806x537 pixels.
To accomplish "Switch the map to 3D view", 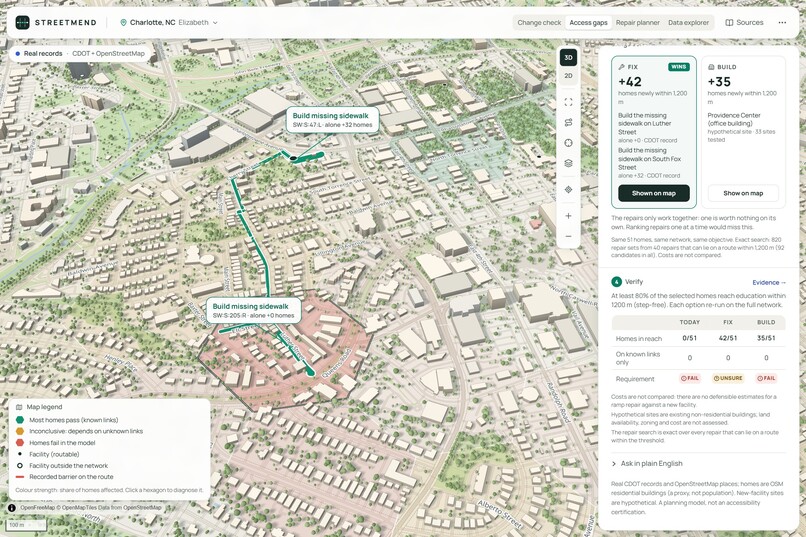I will pyautogui.click(x=568, y=58).
